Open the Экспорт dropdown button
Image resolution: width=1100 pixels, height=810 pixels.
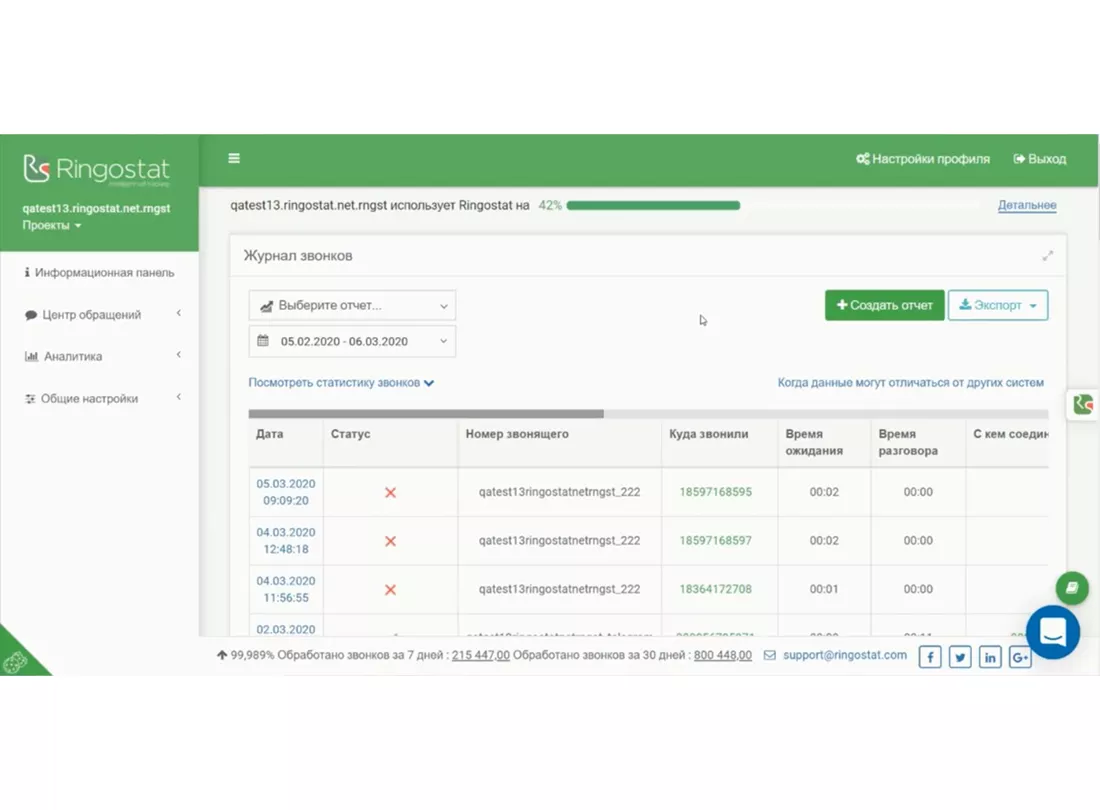pos(998,306)
